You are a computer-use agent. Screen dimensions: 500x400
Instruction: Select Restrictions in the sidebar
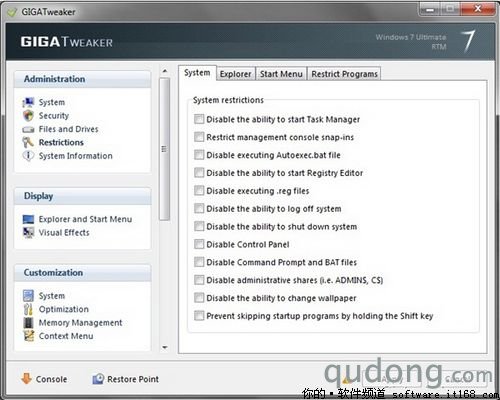point(61,142)
